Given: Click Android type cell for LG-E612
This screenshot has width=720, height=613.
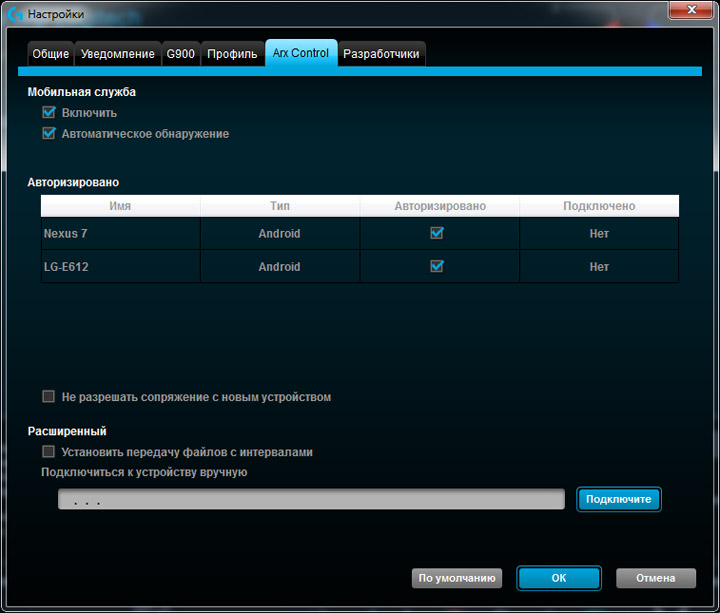Looking at the screenshot, I should click(279, 267).
